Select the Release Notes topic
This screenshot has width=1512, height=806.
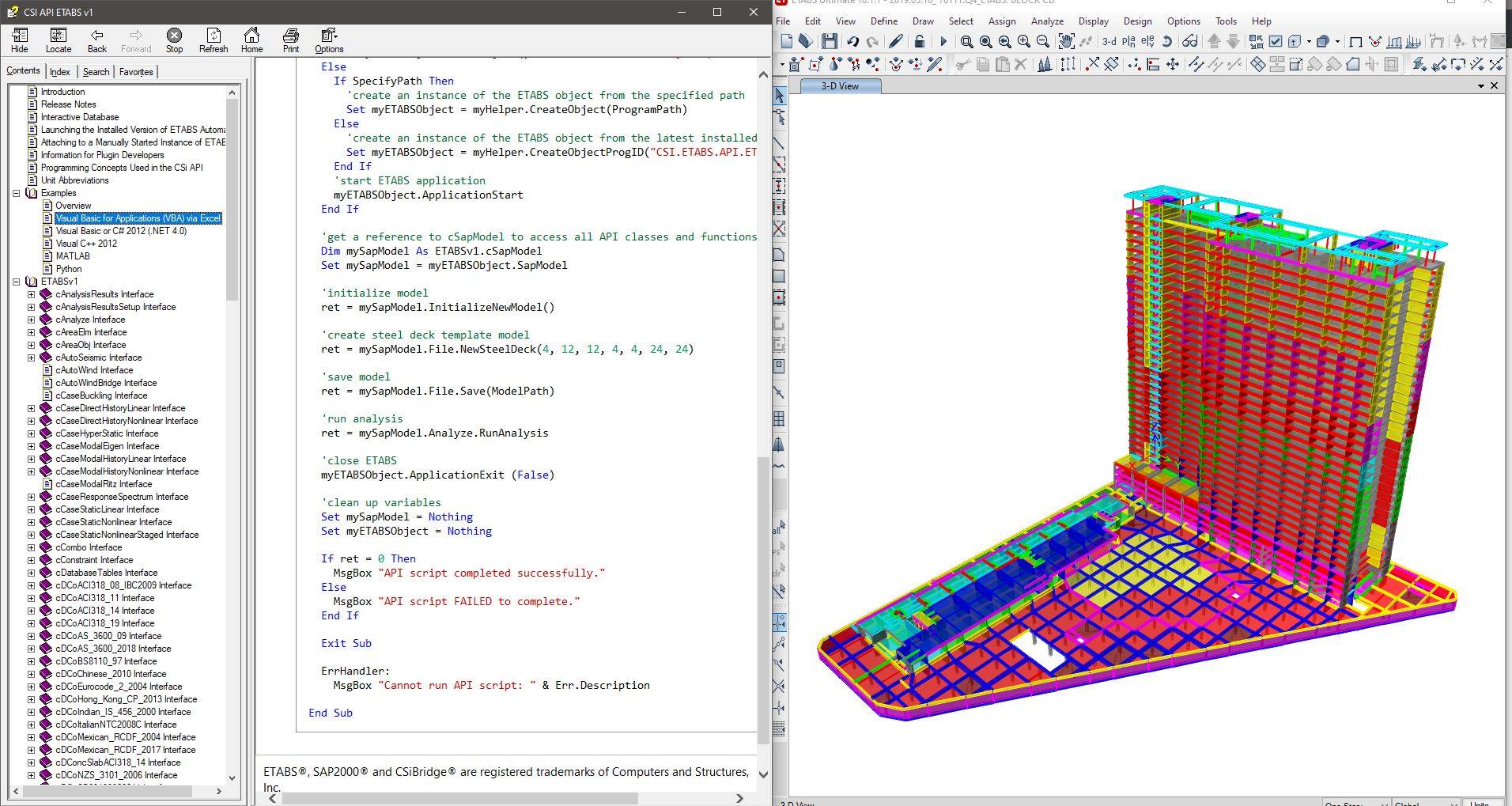coord(69,104)
